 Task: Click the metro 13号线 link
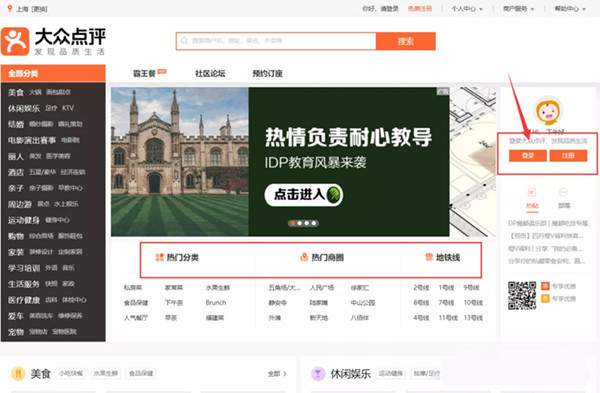473,318
